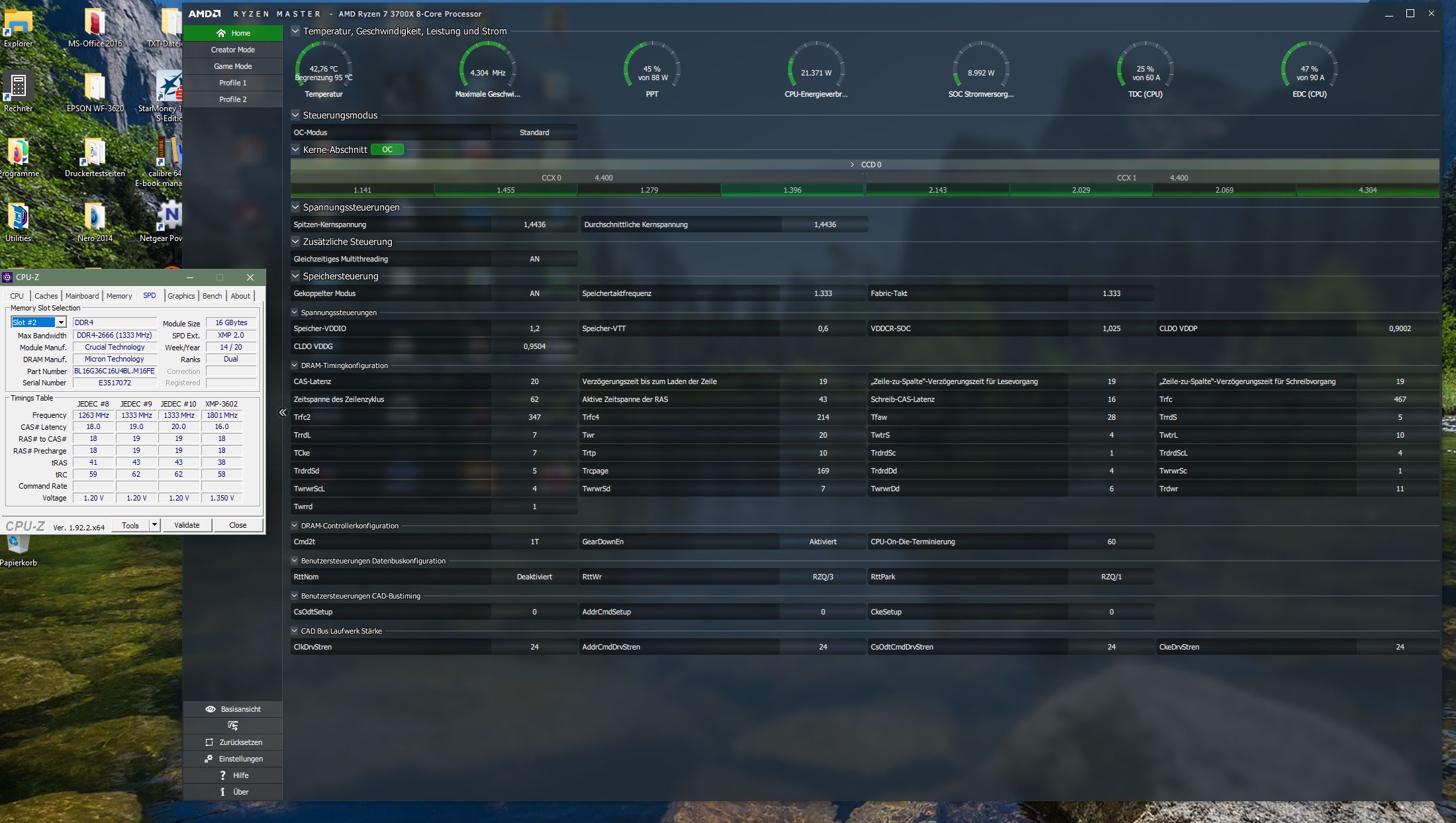Viewport: 1456px width, 823px height.
Task: Collapse the sidebar with the double chevron
Action: (x=283, y=412)
